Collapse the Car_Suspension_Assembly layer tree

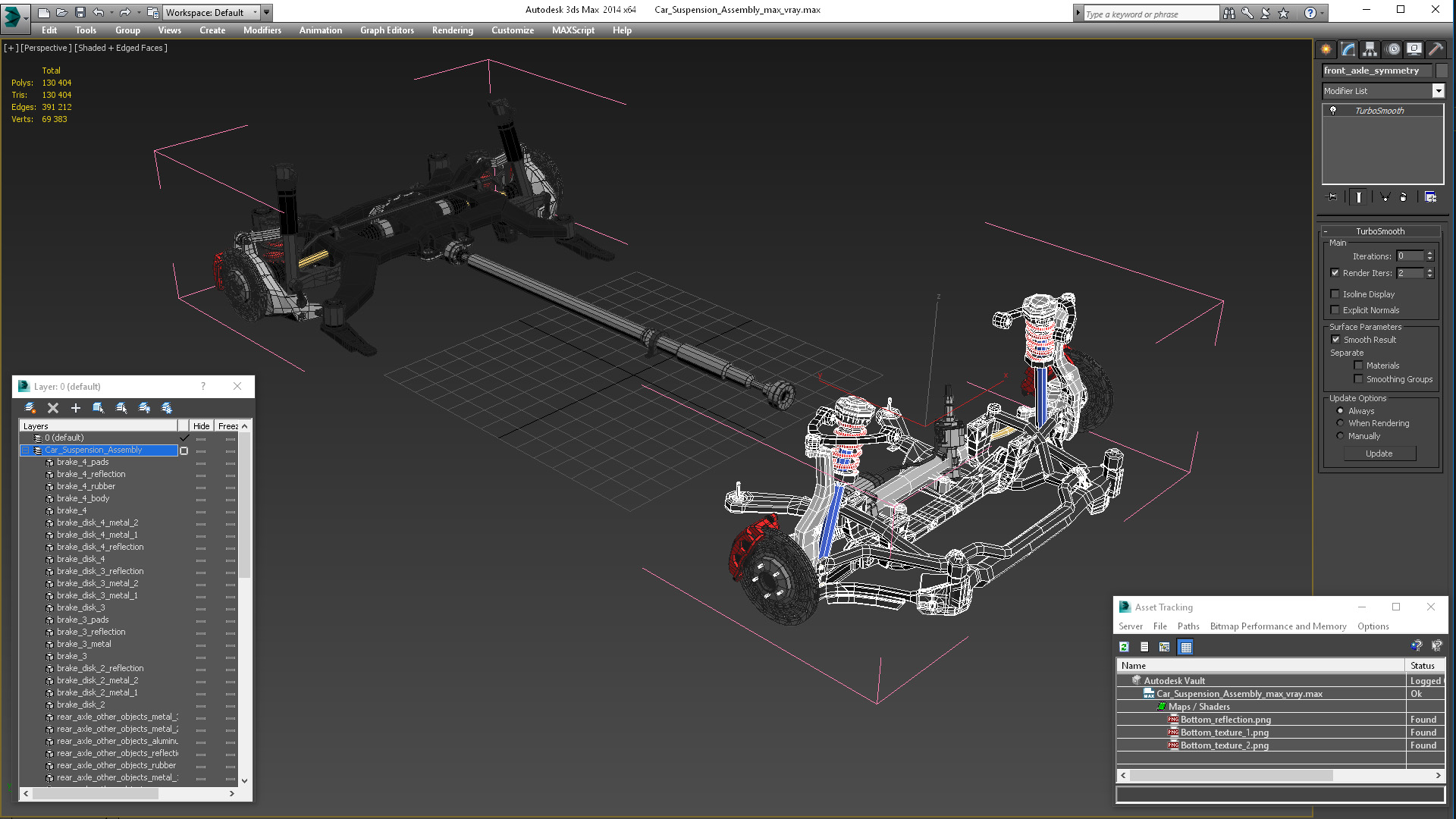pyautogui.click(x=25, y=450)
